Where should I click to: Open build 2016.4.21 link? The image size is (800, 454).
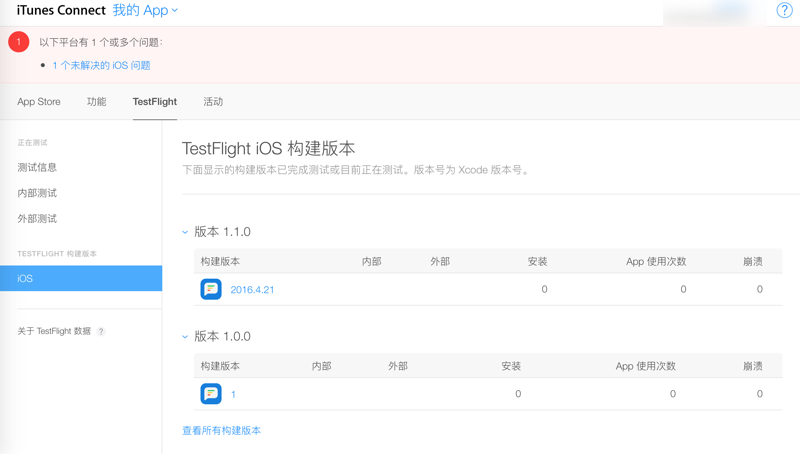[x=252, y=290]
